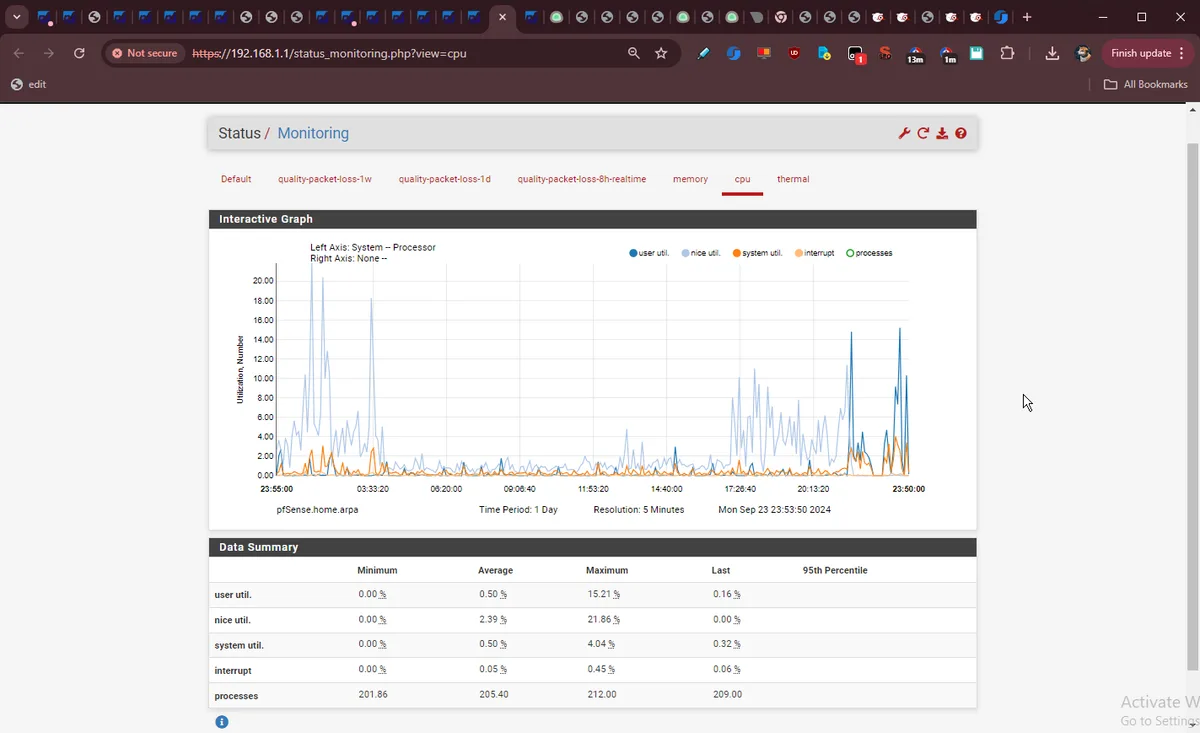
Task: Bookmark this page with the star icon
Action: 661,53
